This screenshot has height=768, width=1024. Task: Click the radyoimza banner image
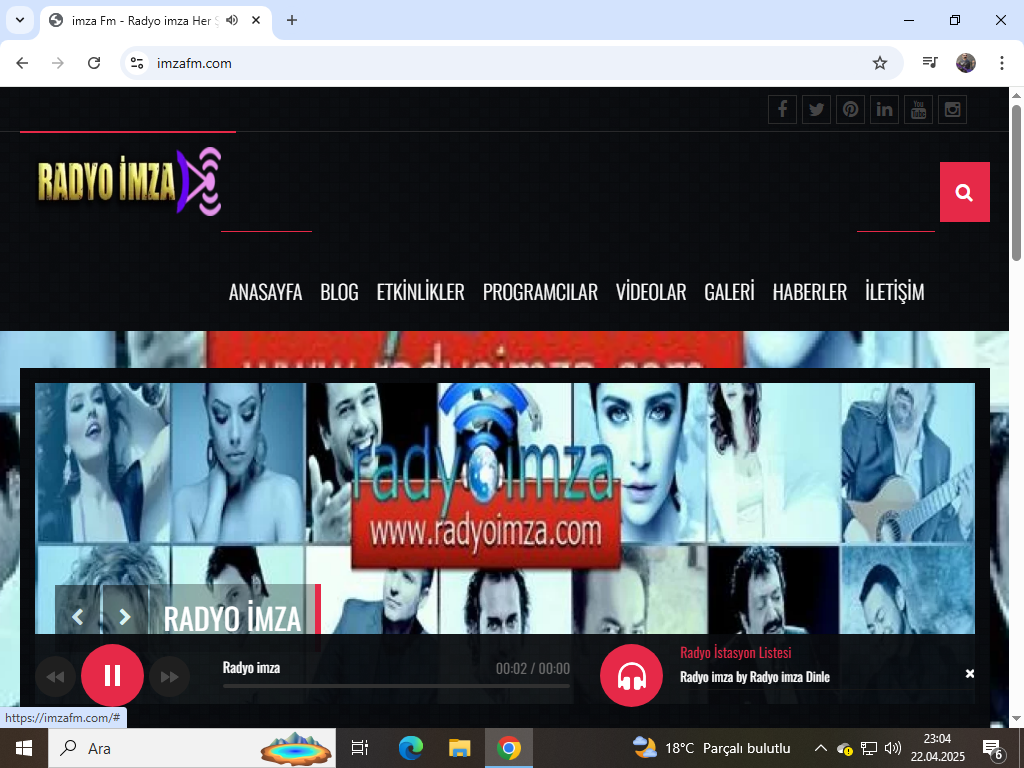[505, 508]
